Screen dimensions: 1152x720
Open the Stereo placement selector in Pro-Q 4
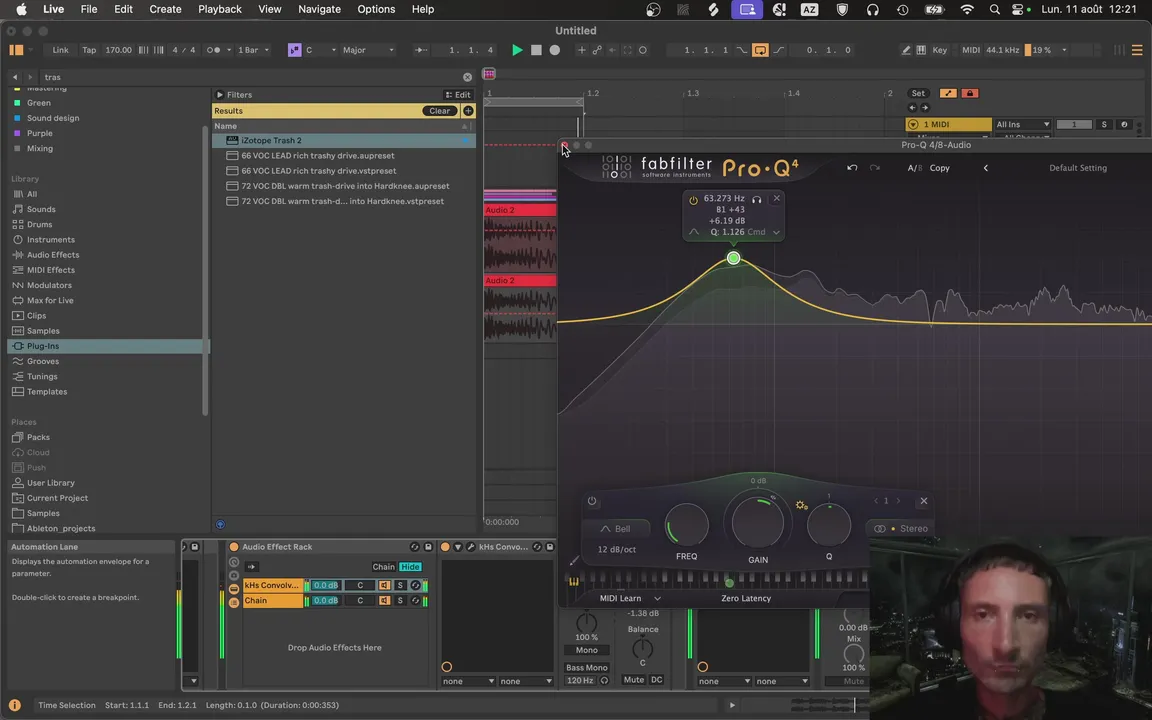point(901,529)
